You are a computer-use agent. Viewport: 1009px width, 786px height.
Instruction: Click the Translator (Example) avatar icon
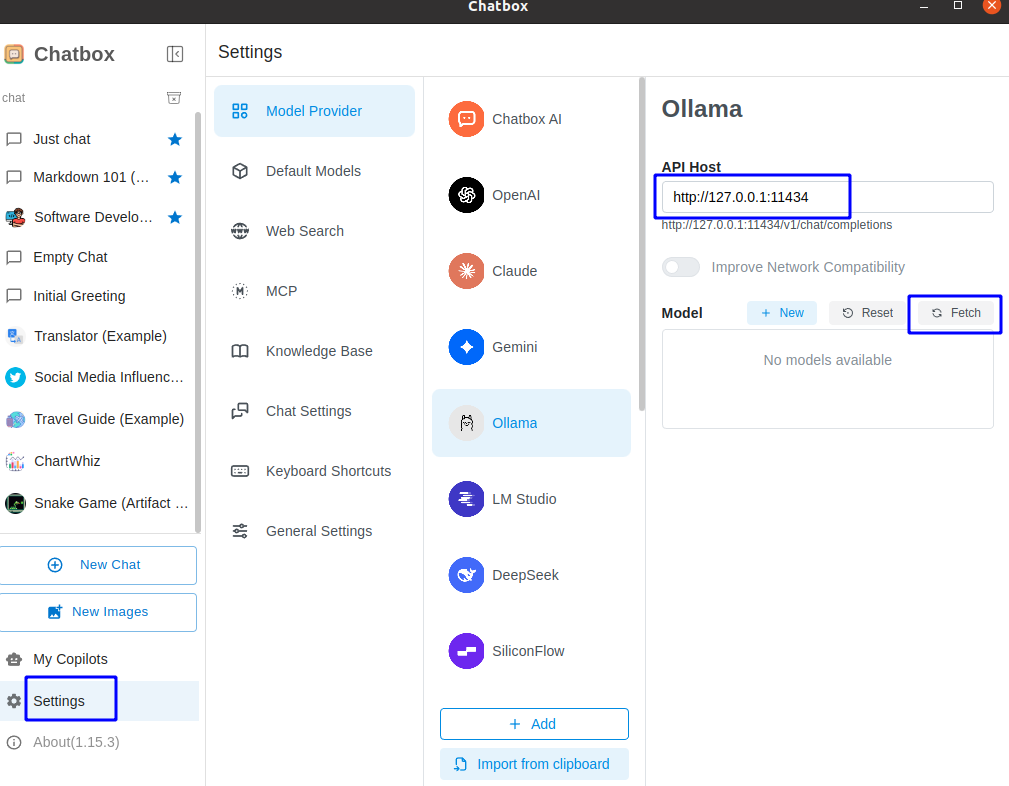pos(15,336)
